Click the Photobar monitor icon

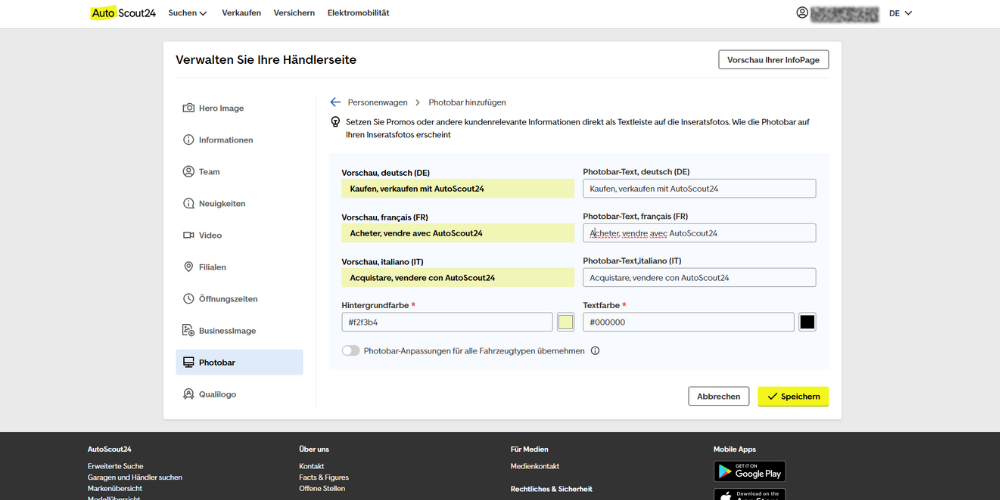pyautogui.click(x=188, y=362)
